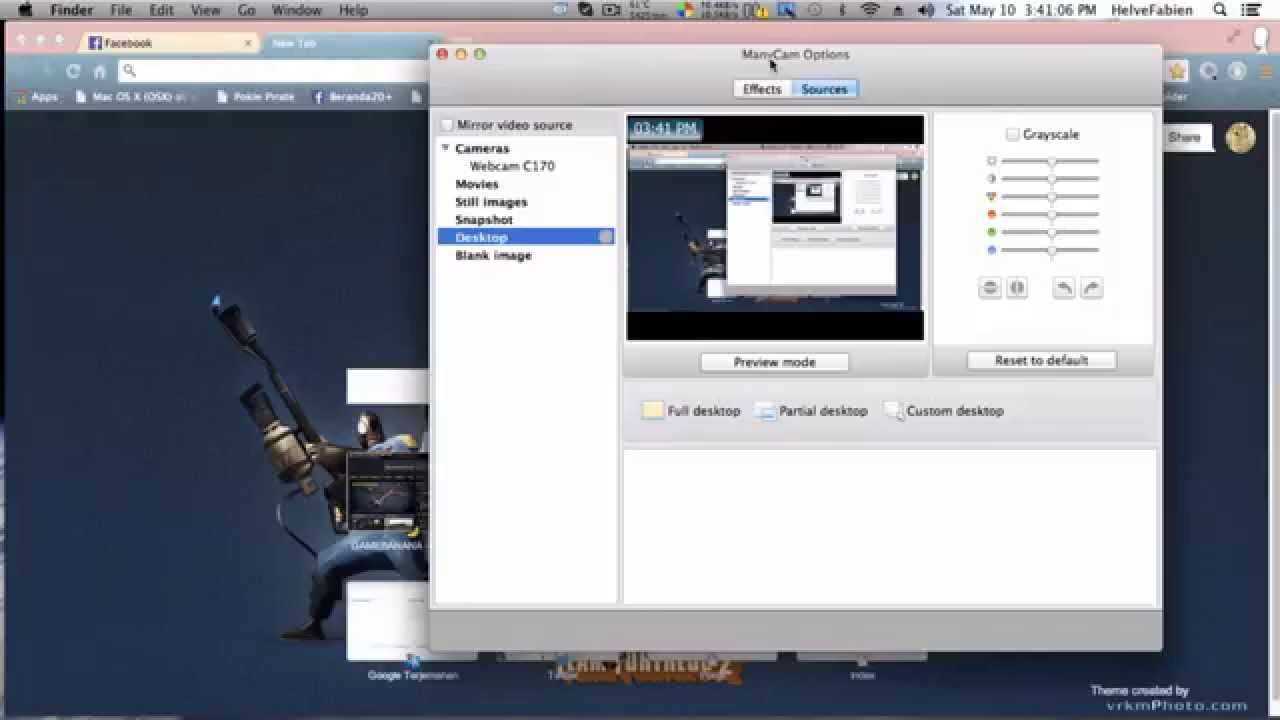Click the round indicator on Desktop row
The image size is (1280, 720).
(x=605, y=237)
